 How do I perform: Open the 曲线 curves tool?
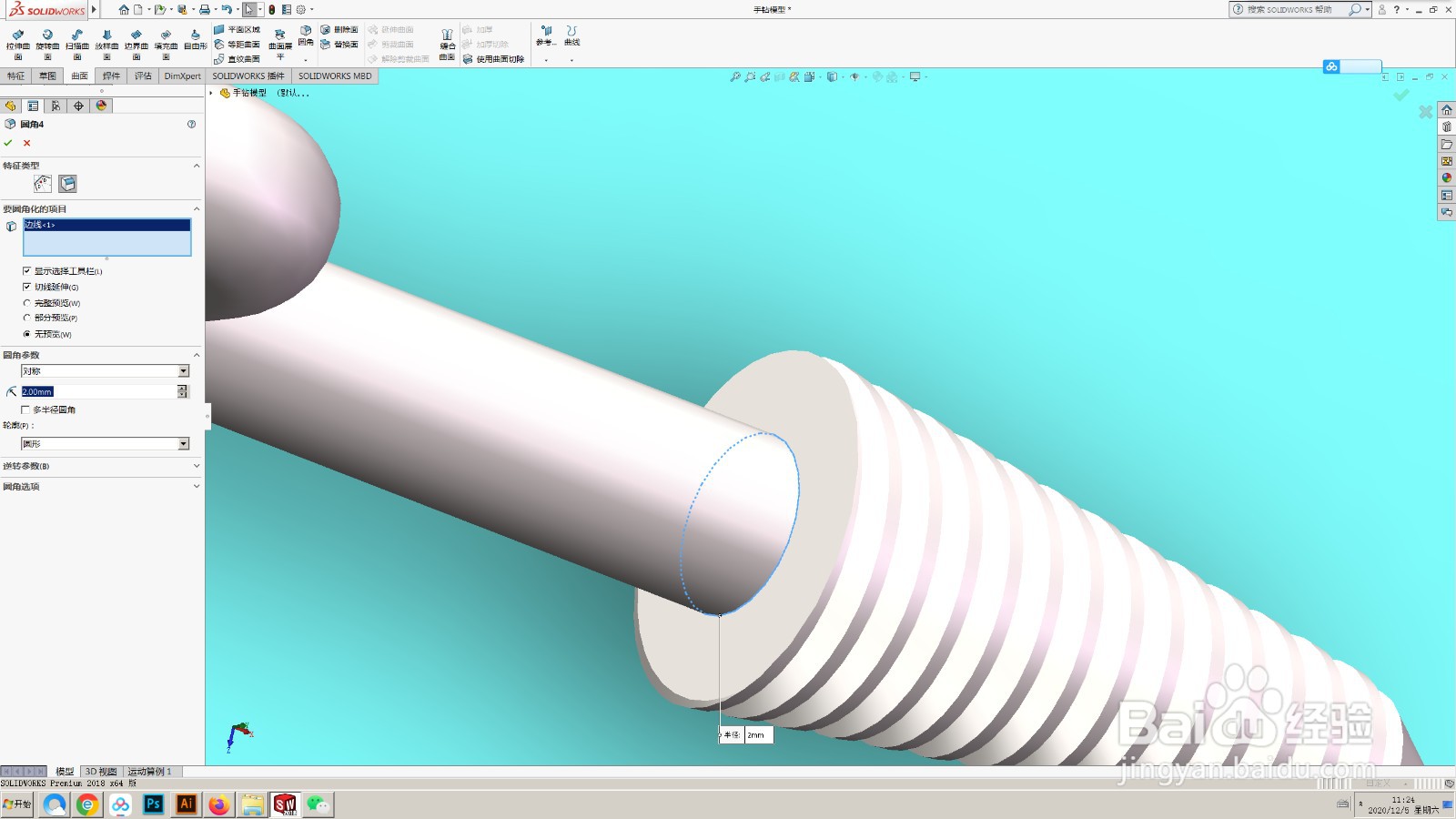click(x=571, y=36)
